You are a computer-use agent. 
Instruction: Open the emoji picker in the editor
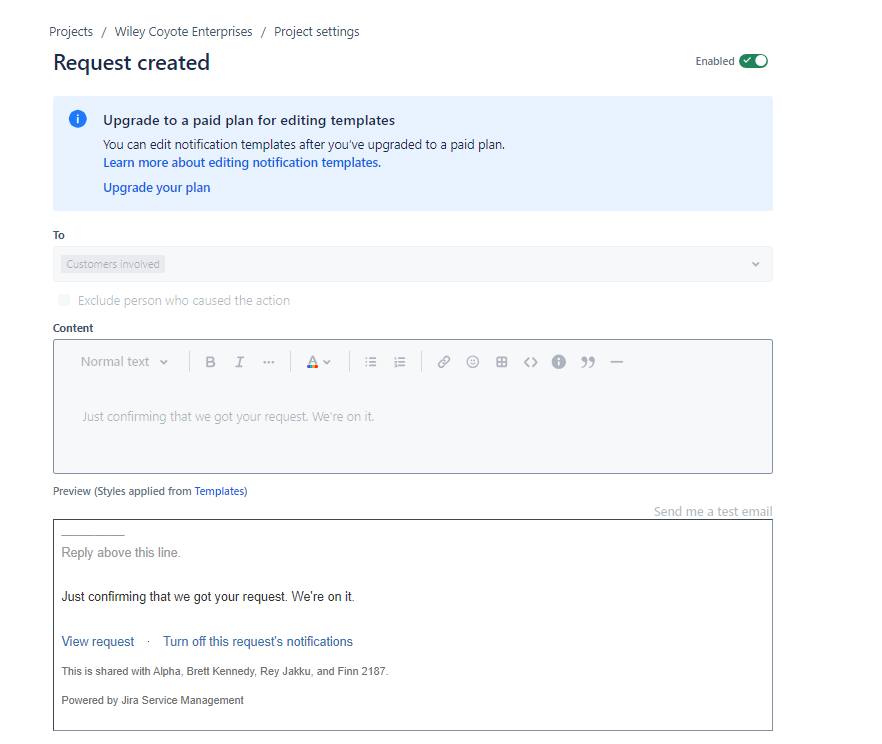[472, 361]
